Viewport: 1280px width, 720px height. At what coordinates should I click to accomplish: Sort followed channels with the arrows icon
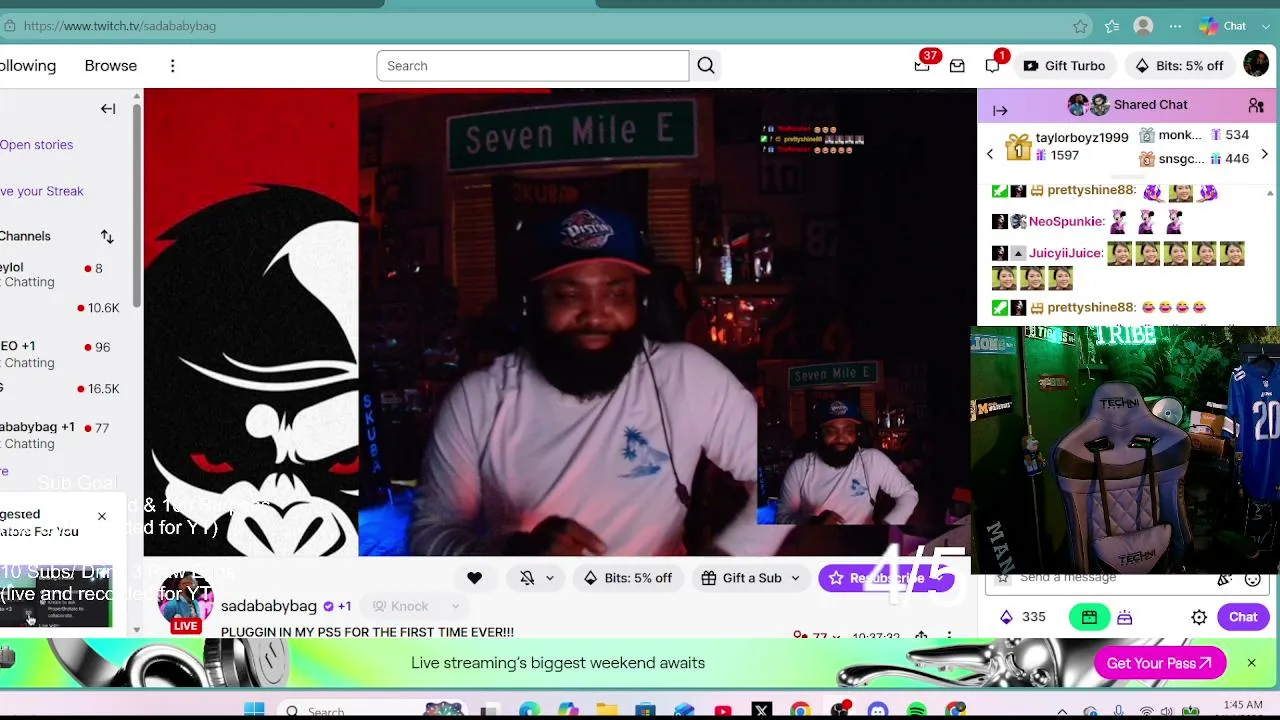[x=107, y=237]
